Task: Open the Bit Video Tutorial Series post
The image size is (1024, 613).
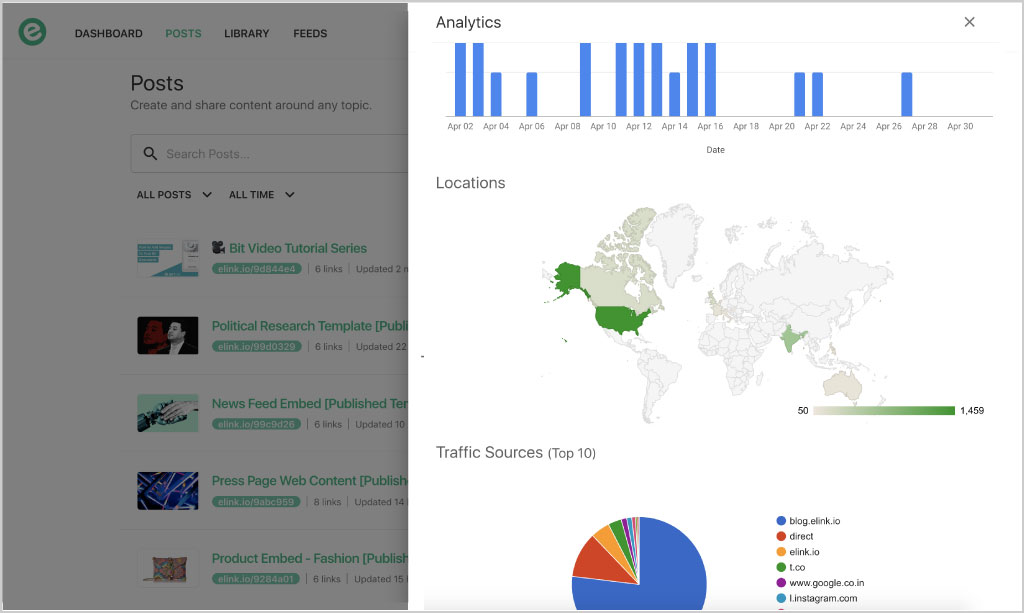Action: (297, 248)
